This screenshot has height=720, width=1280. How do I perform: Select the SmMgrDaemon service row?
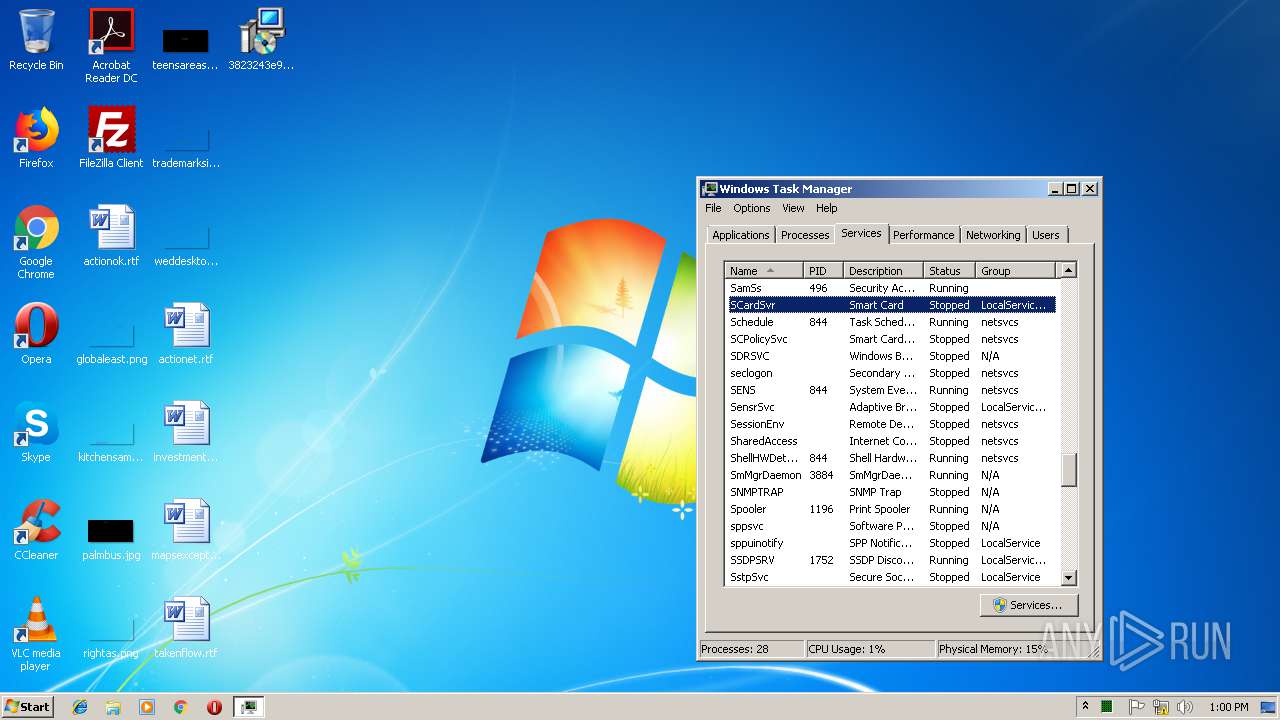pyautogui.click(x=891, y=475)
